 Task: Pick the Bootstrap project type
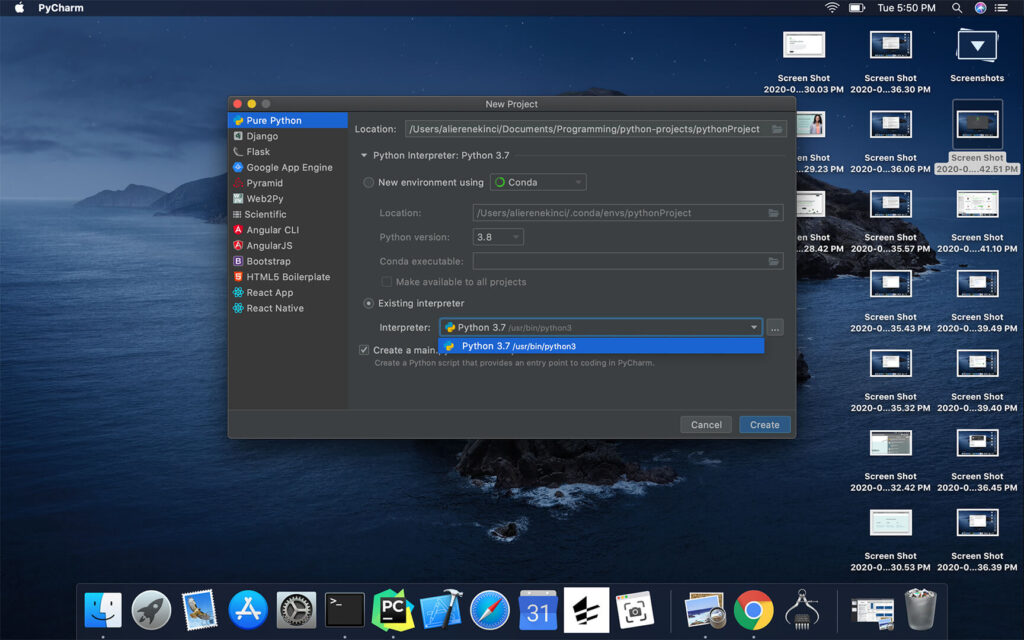click(287, 261)
